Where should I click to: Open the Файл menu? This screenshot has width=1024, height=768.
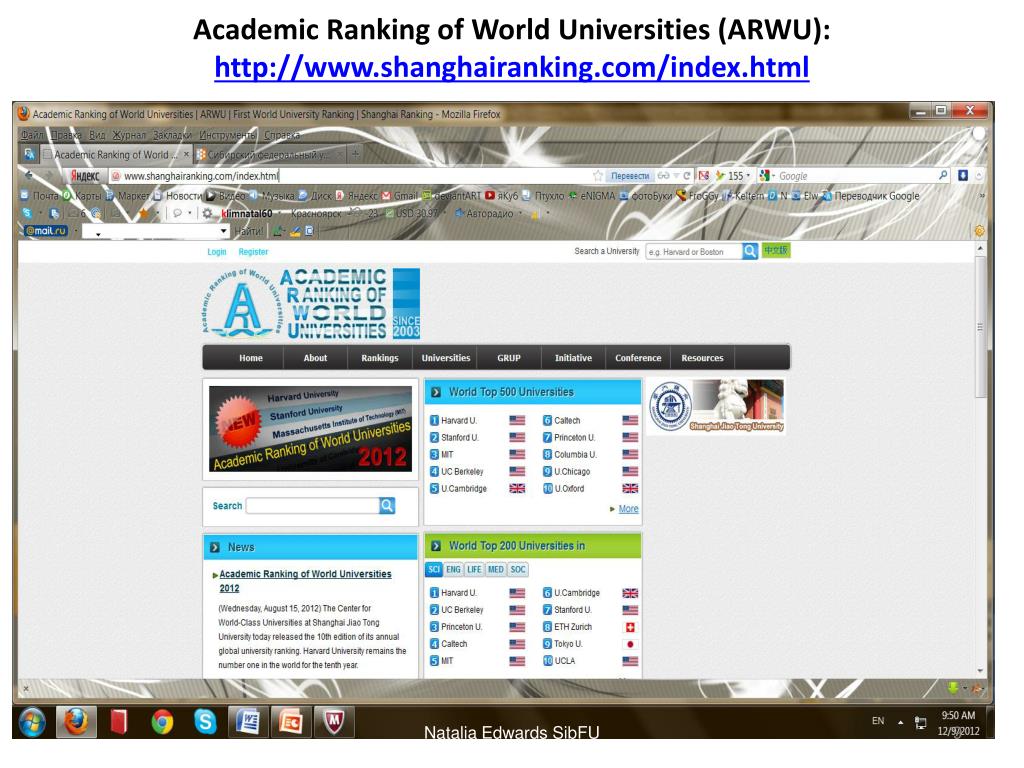click(32, 135)
